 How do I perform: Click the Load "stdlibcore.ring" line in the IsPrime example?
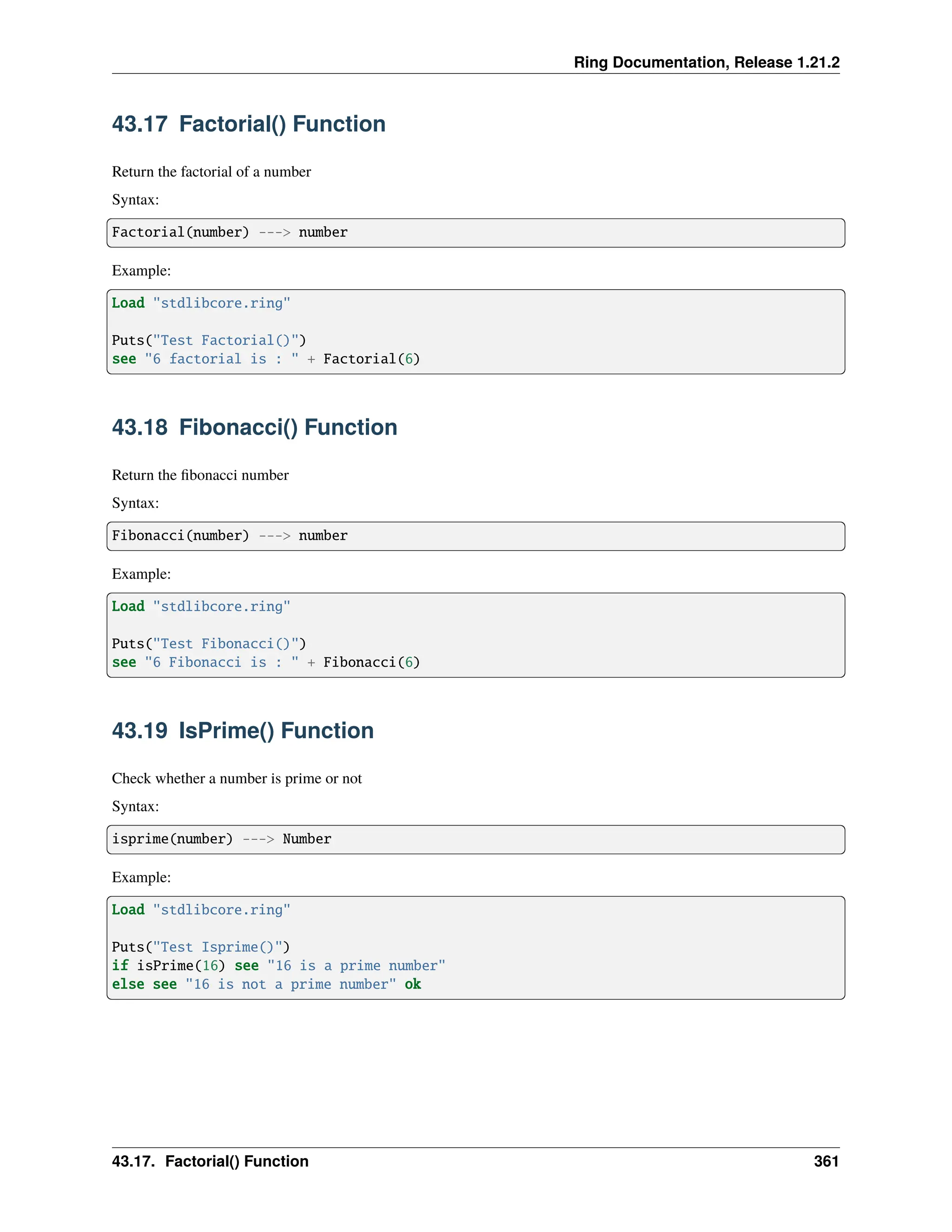[201, 910]
